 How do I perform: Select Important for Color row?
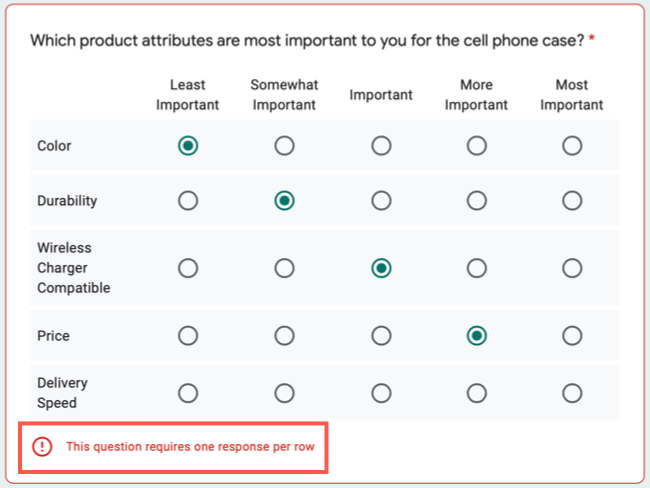[x=381, y=146]
